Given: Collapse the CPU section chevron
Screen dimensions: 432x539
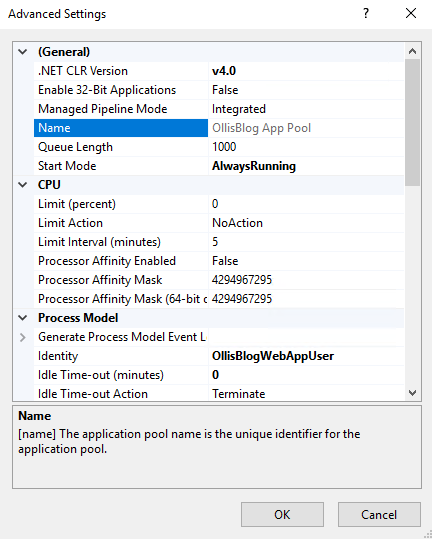Looking at the screenshot, I should tap(23, 185).
